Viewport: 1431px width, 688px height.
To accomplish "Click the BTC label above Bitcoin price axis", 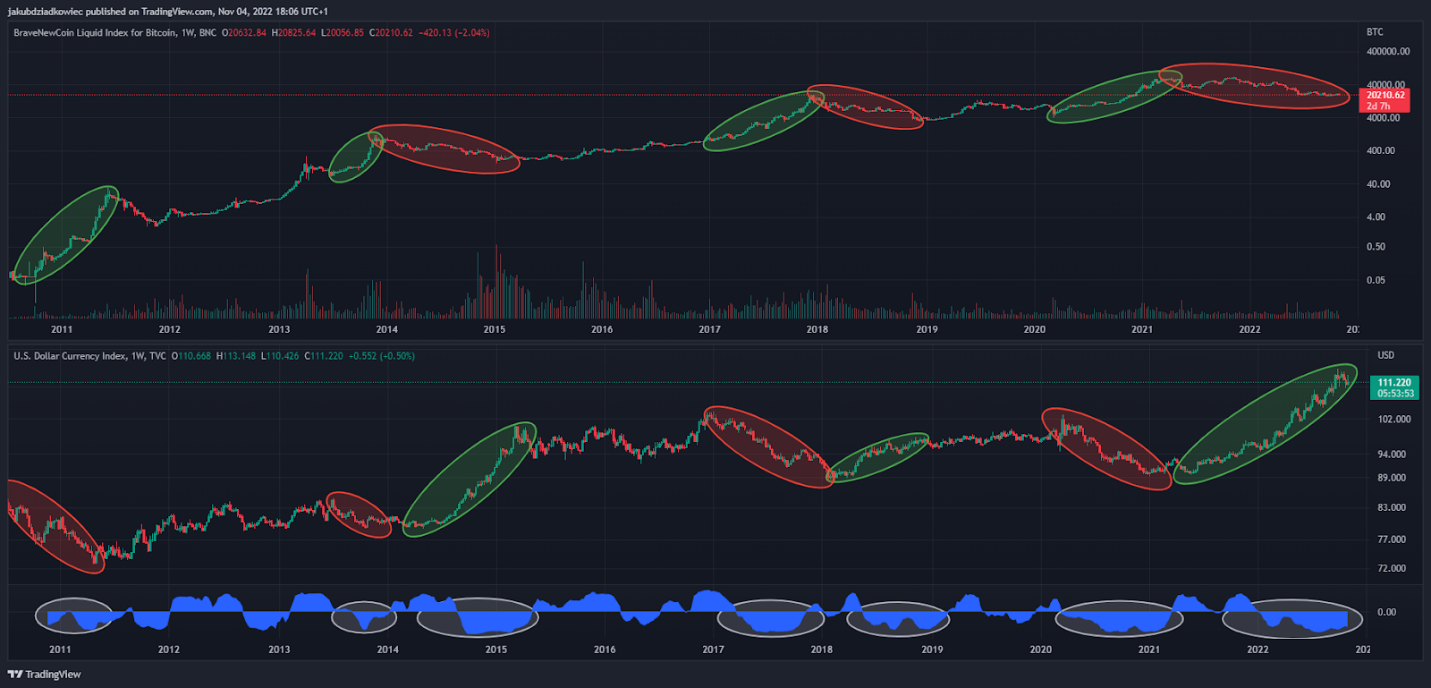I will (x=1375, y=33).
